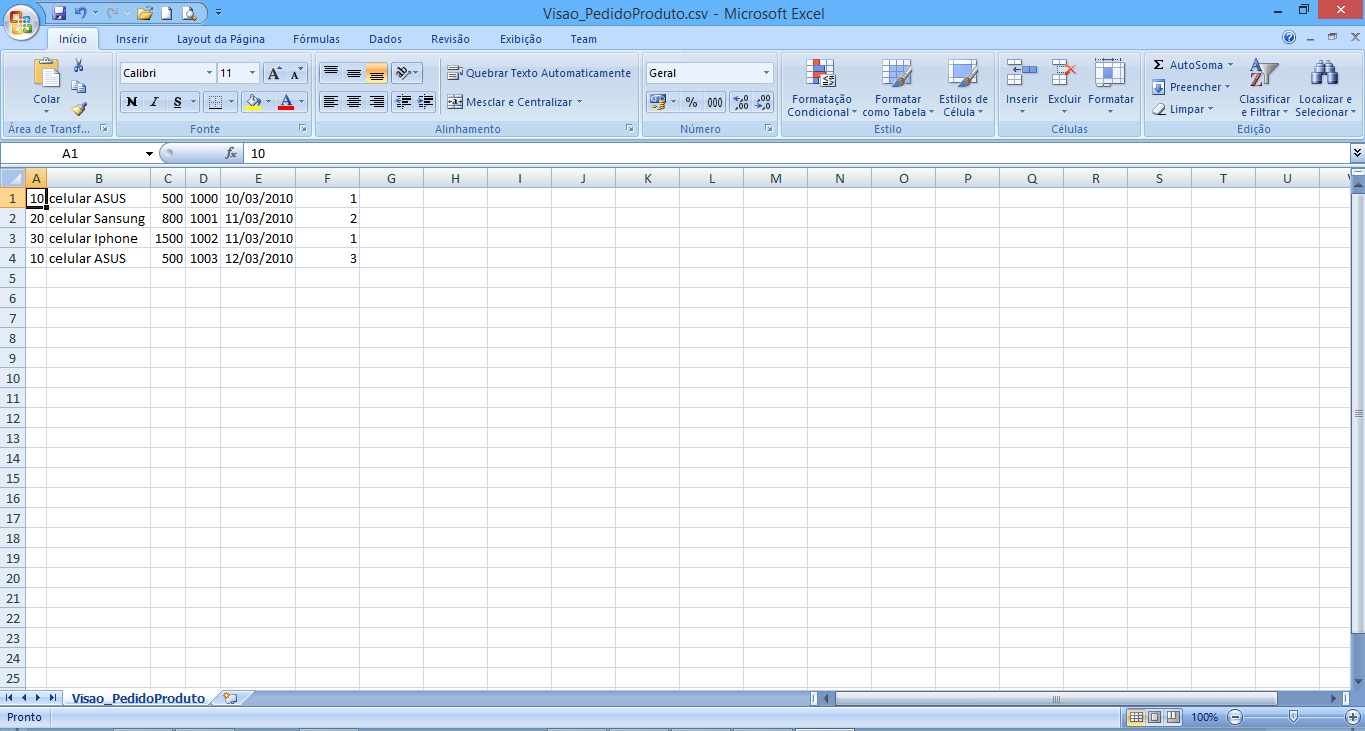Apply yellow fill color to cell
Screen dimensions: 1365x731
pyautogui.click(x=253, y=102)
